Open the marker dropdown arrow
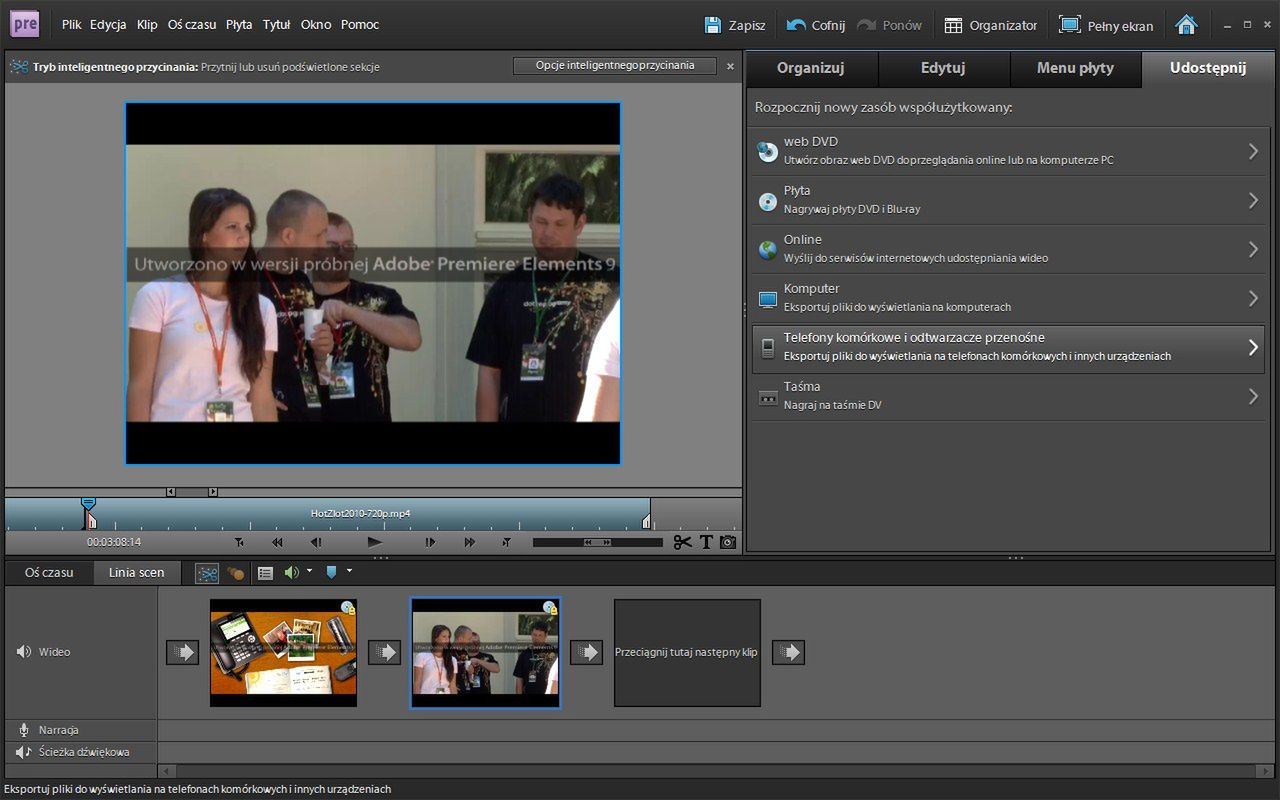Screen dimensions: 1280x800 349,572
